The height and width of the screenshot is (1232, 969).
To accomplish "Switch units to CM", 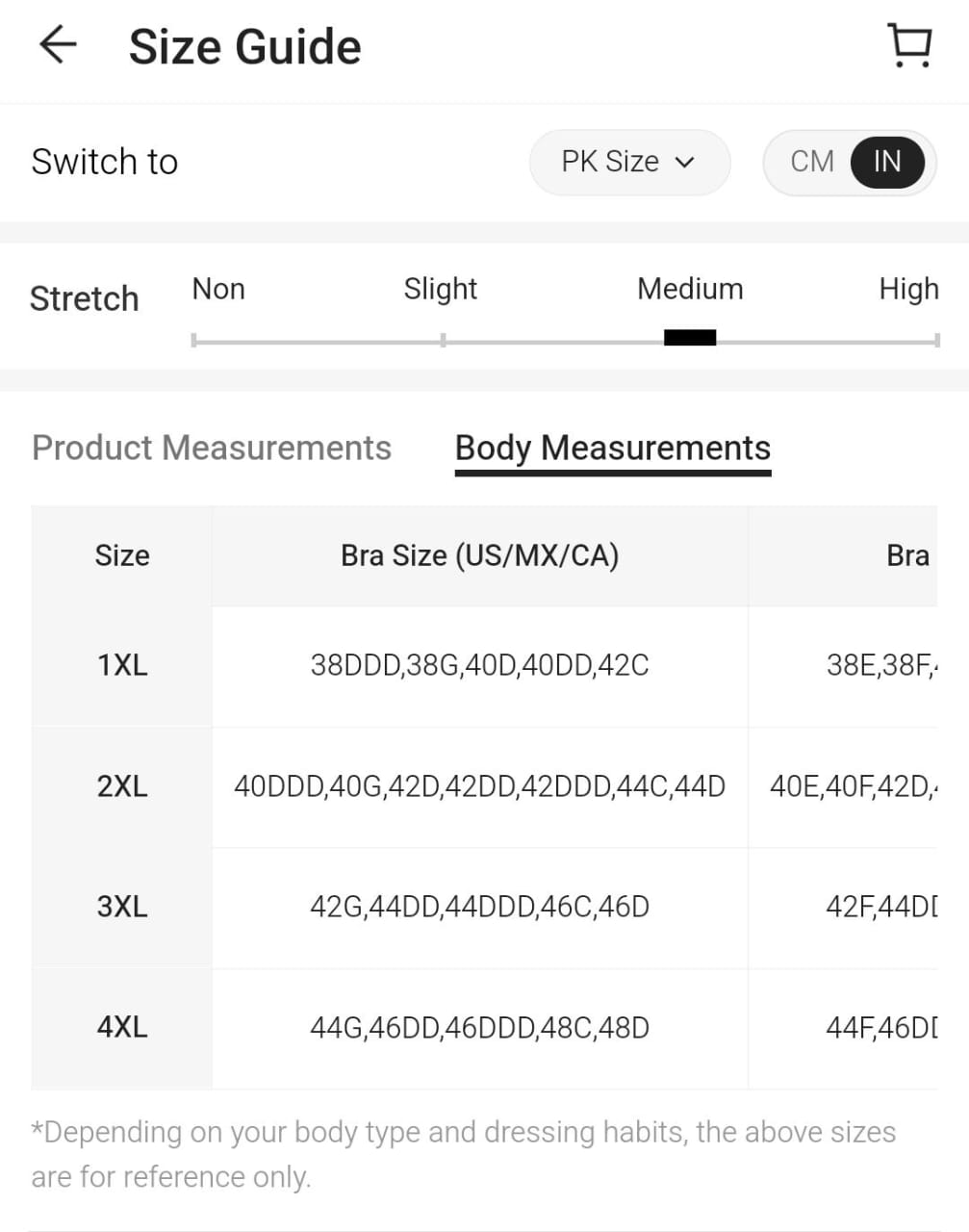I will point(811,162).
